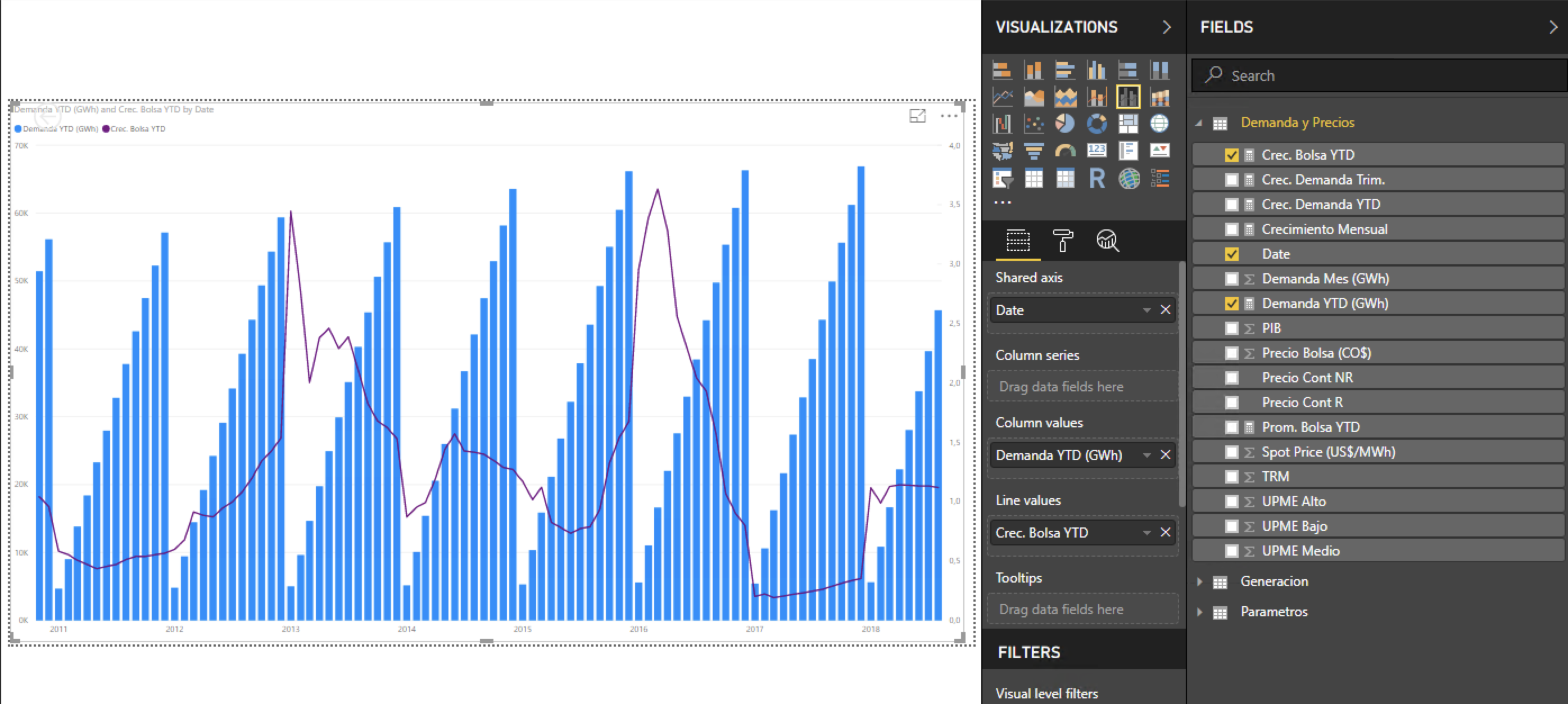Select the donut chart visualization
The width and height of the screenshot is (1568, 704).
(1096, 124)
